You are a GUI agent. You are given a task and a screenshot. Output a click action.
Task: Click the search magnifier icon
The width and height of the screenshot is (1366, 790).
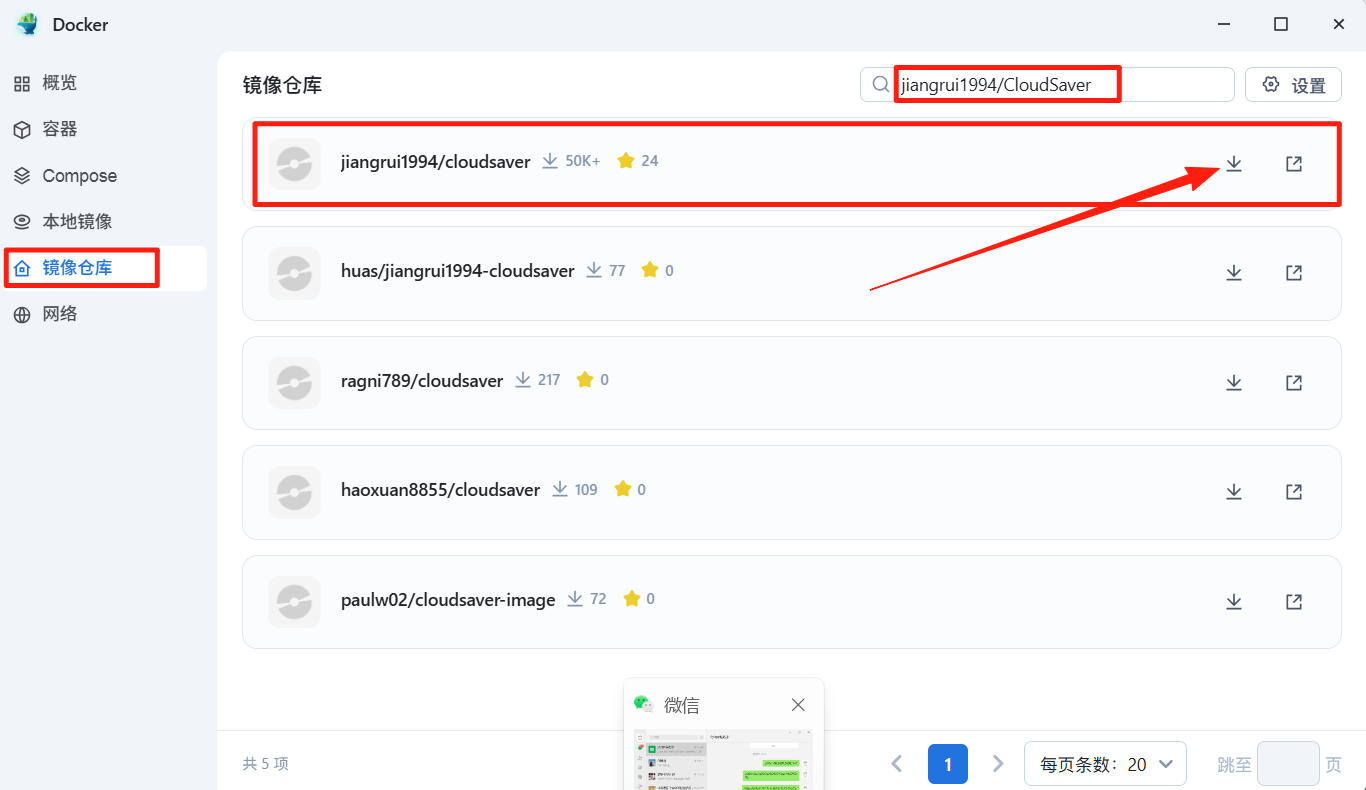(881, 85)
